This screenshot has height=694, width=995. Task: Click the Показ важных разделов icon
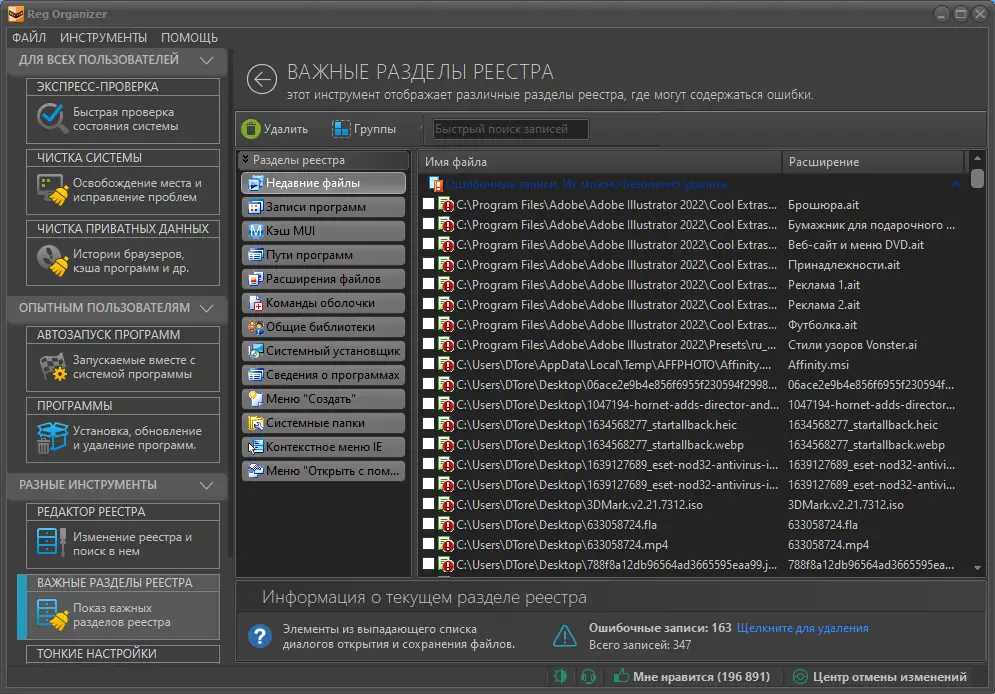tap(52, 615)
